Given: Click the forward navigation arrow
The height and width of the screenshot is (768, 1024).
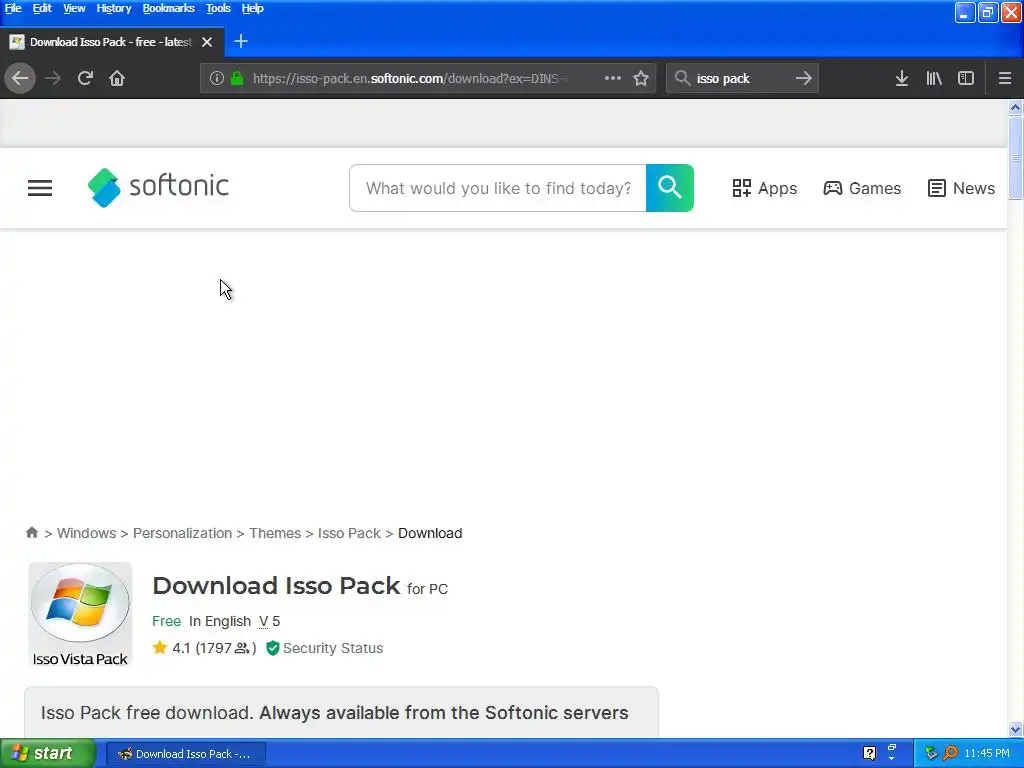Looking at the screenshot, I should [53, 78].
